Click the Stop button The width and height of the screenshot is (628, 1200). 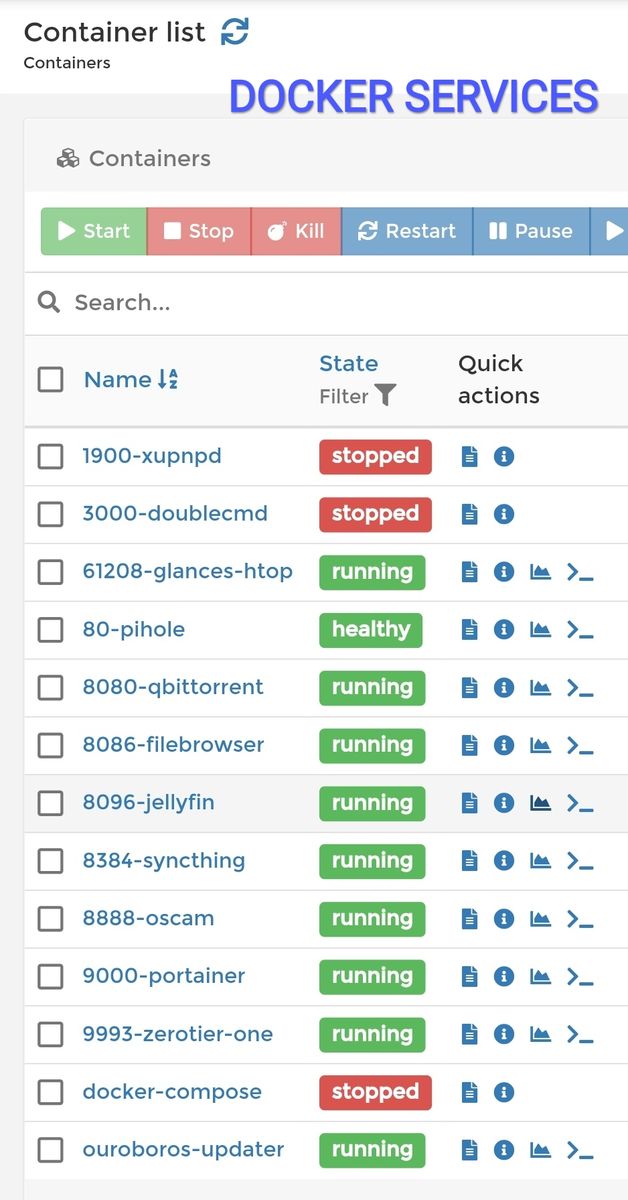[198, 231]
